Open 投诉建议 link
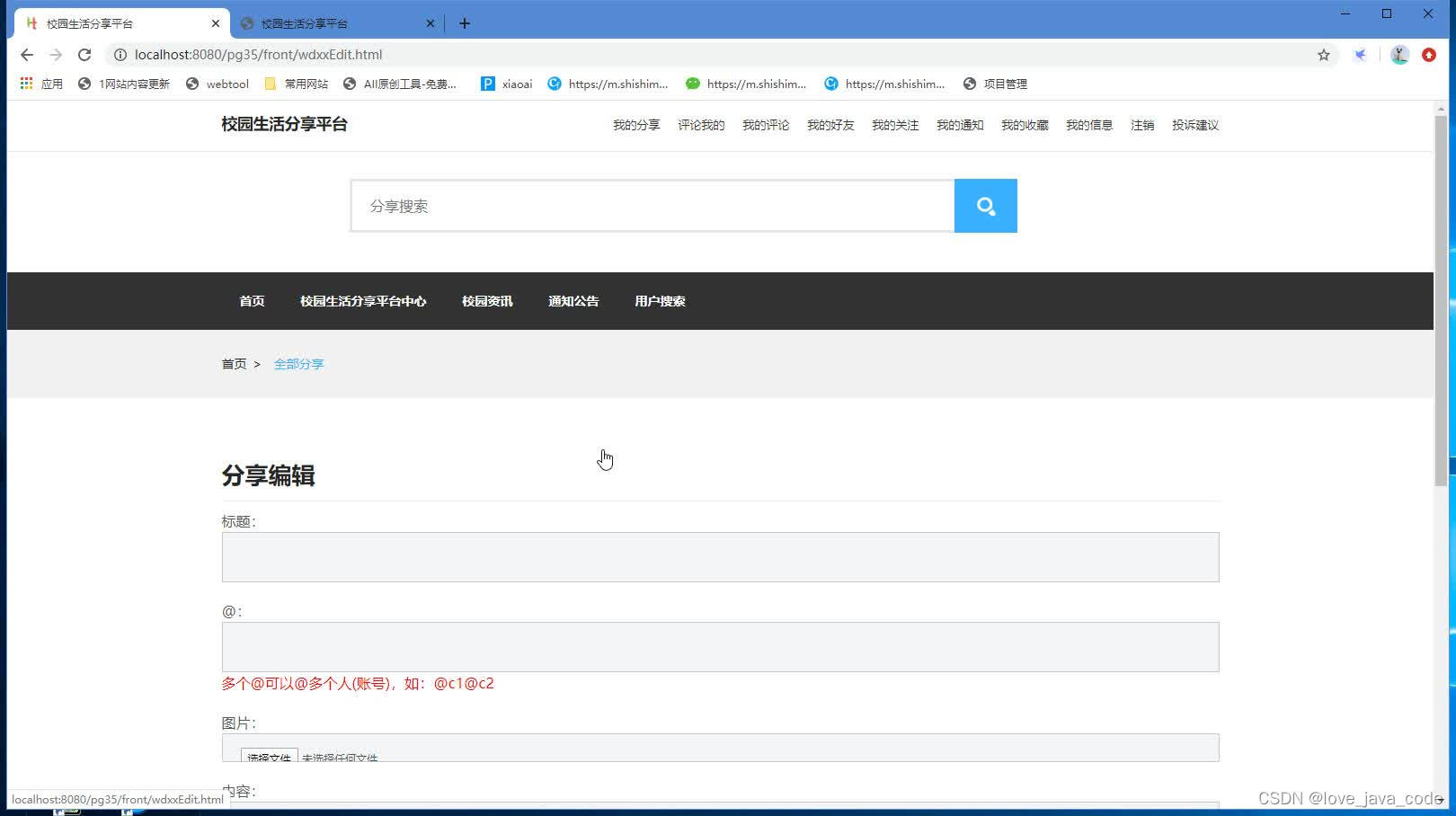 tap(1195, 125)
